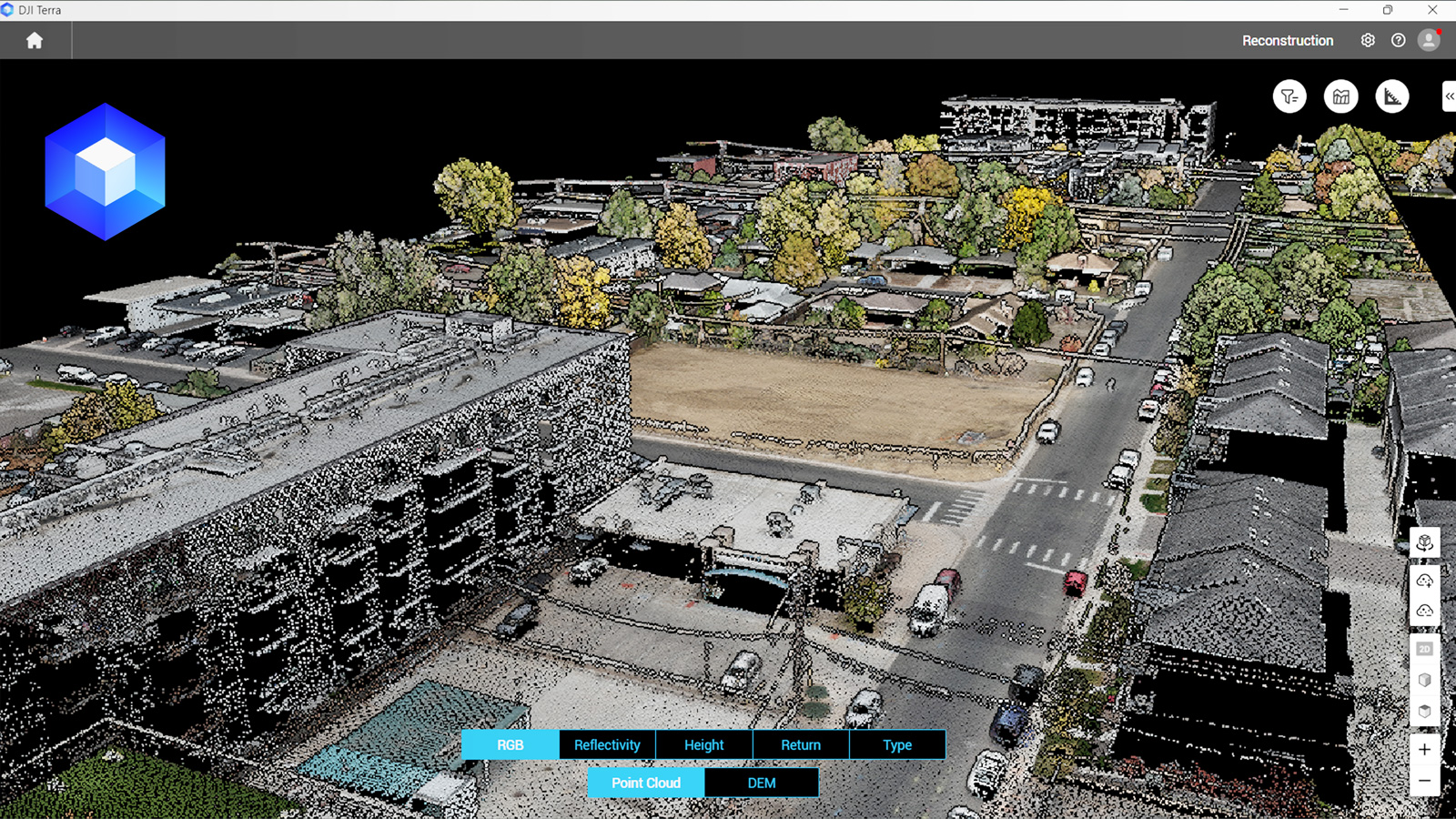Open the settings gear in the header
This screenshot has height=819, width=1456.
pyautogui.click(x=1368, y=41)
